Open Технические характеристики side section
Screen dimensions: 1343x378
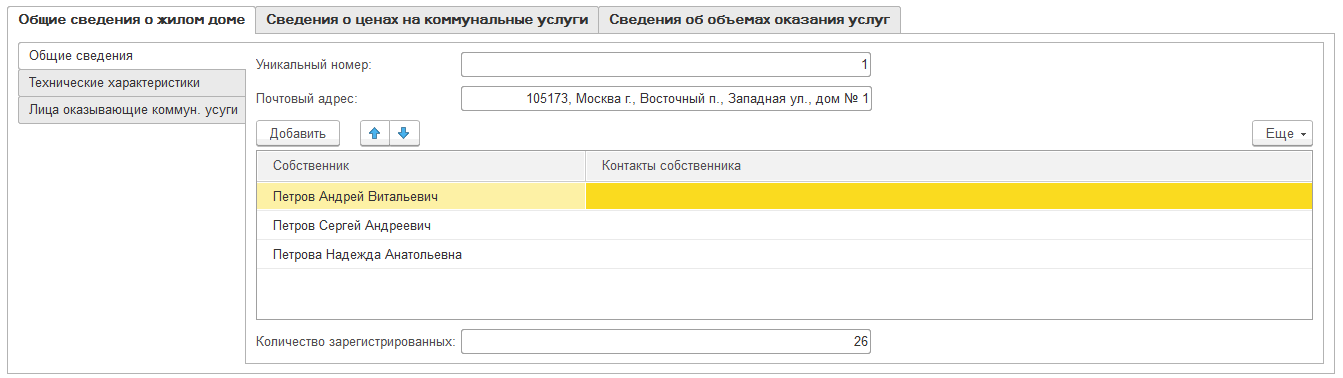(x=131, y=83)
